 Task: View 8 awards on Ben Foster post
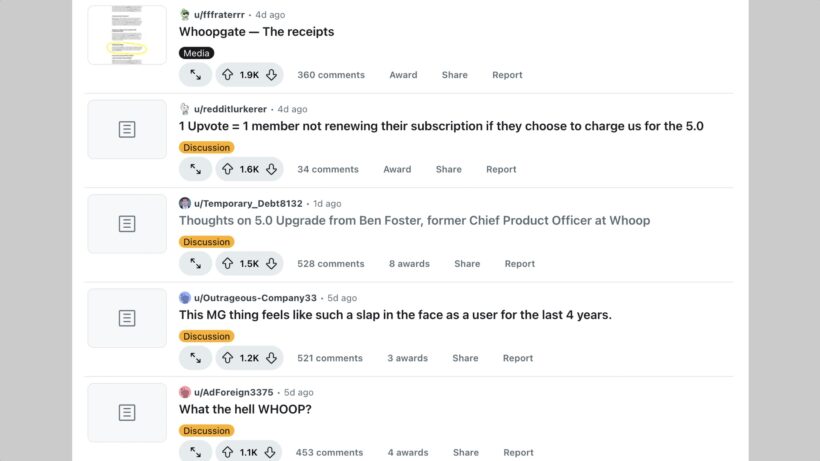[409, 264]
